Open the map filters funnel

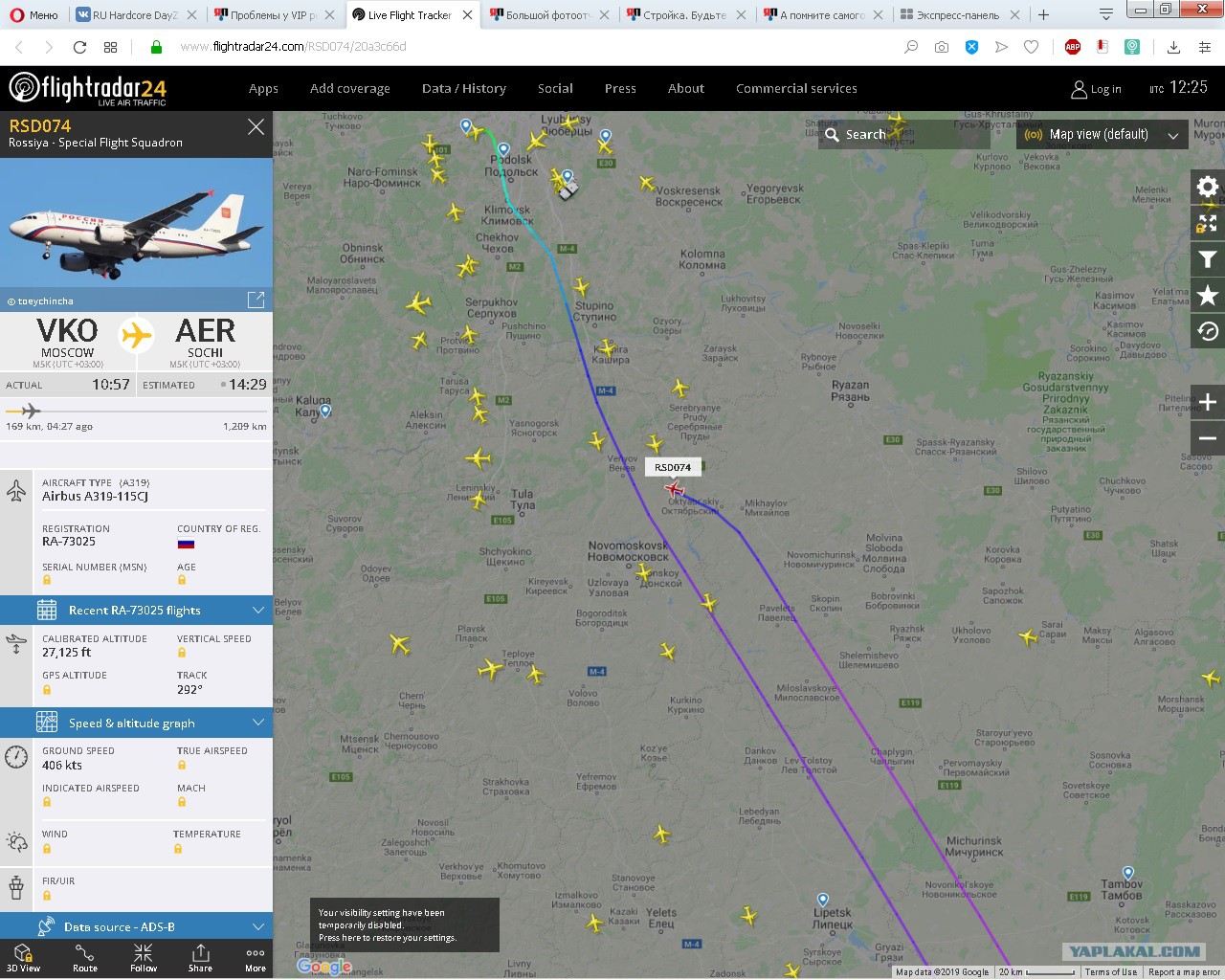[x=1208, y=259]
